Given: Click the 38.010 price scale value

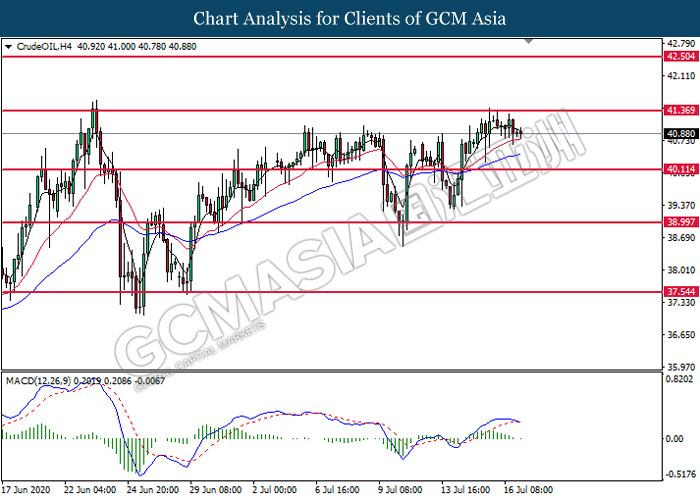Looking at the screenshot, I should click(681, 270).
